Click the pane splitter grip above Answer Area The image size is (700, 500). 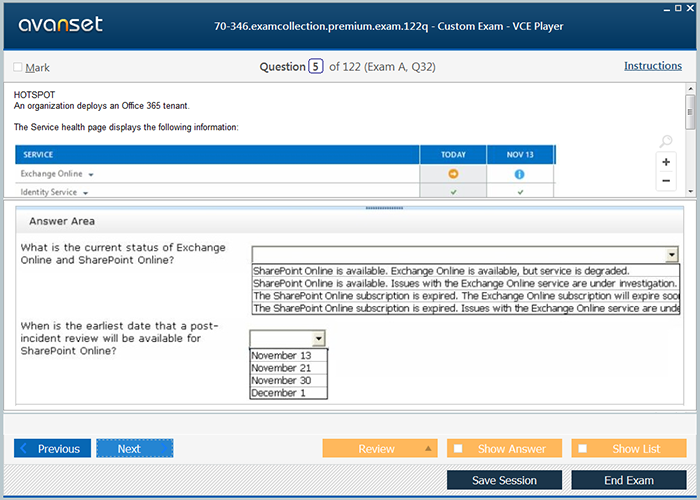click(384, 208)
